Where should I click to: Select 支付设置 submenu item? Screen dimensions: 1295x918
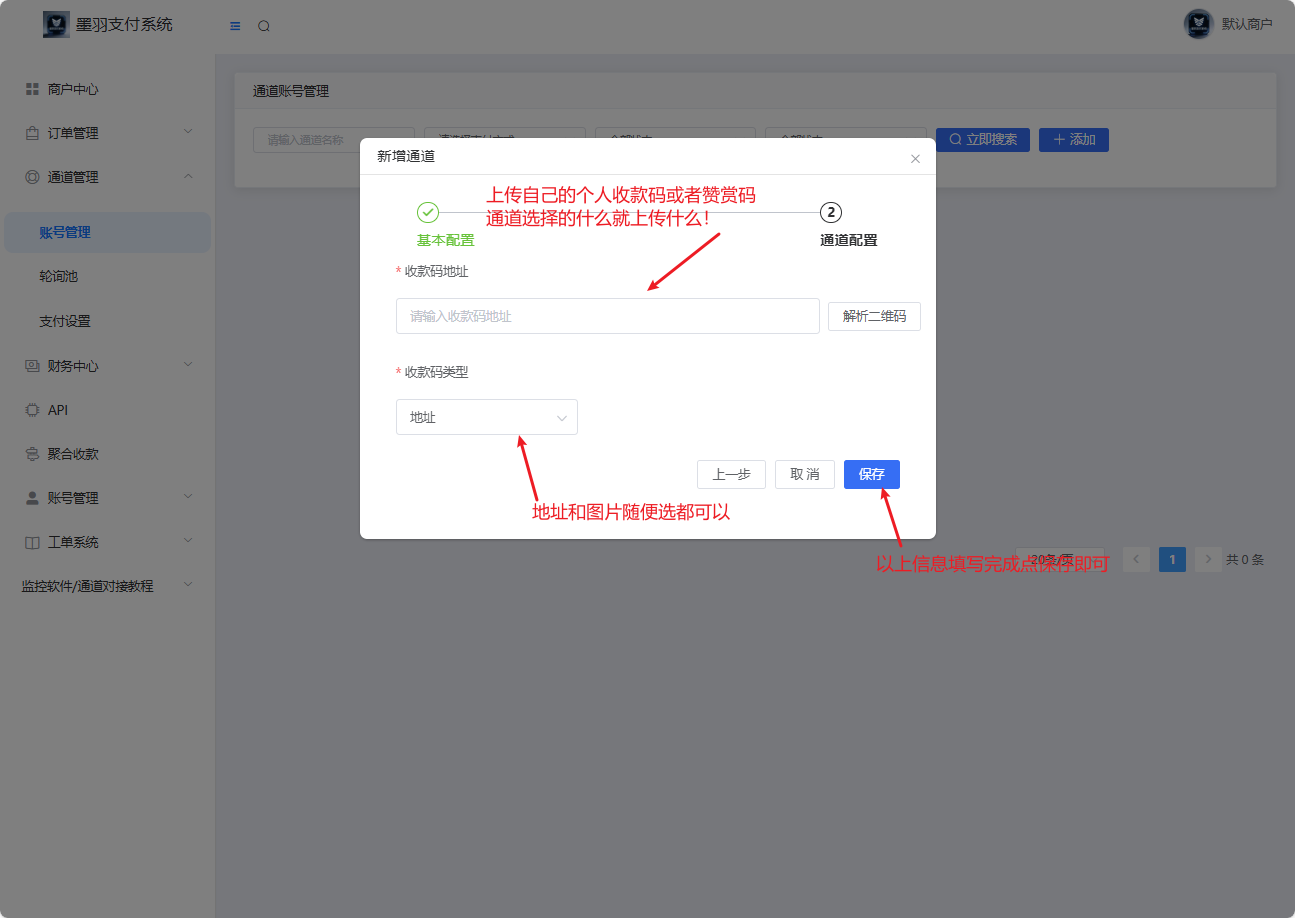pos(65,321)
